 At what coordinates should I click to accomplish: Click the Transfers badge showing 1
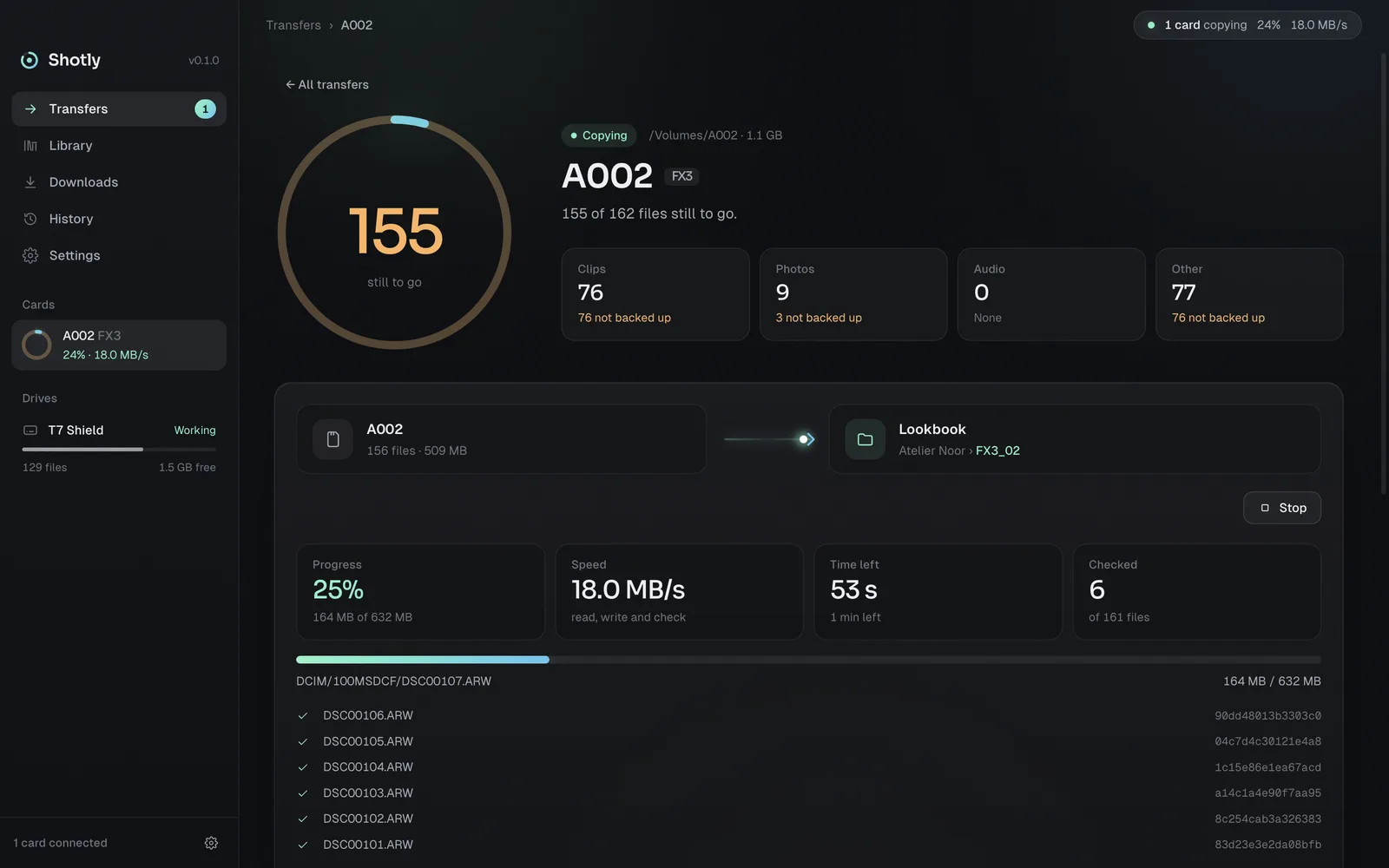click(x=205, y=109)
